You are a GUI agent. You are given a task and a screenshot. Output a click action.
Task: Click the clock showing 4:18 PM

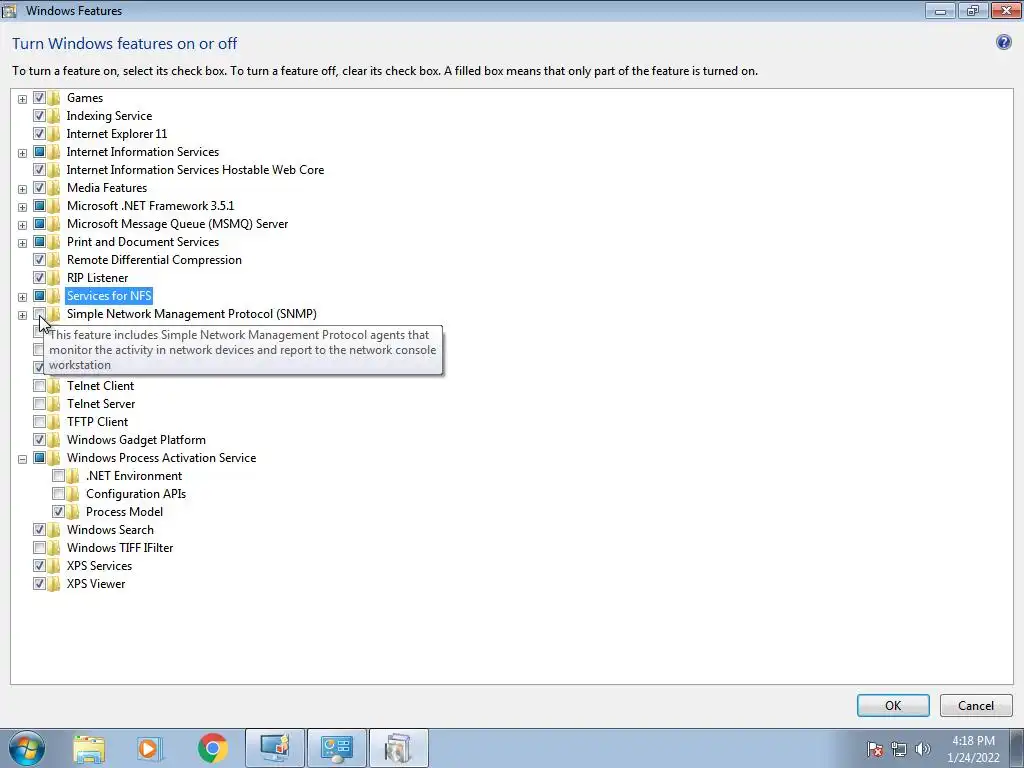[973, 741]
